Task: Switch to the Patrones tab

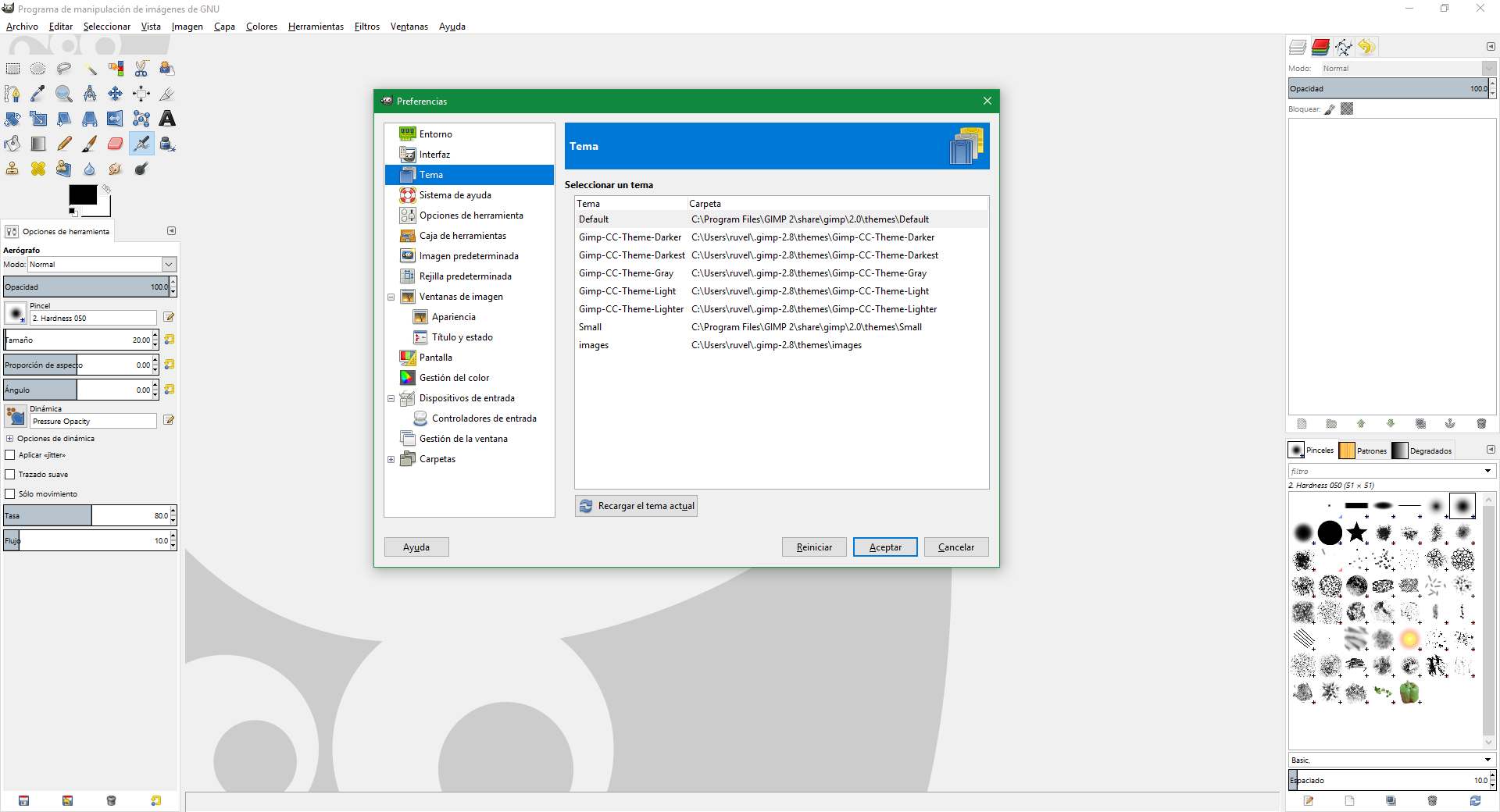Action: [x=1363, y=451]
